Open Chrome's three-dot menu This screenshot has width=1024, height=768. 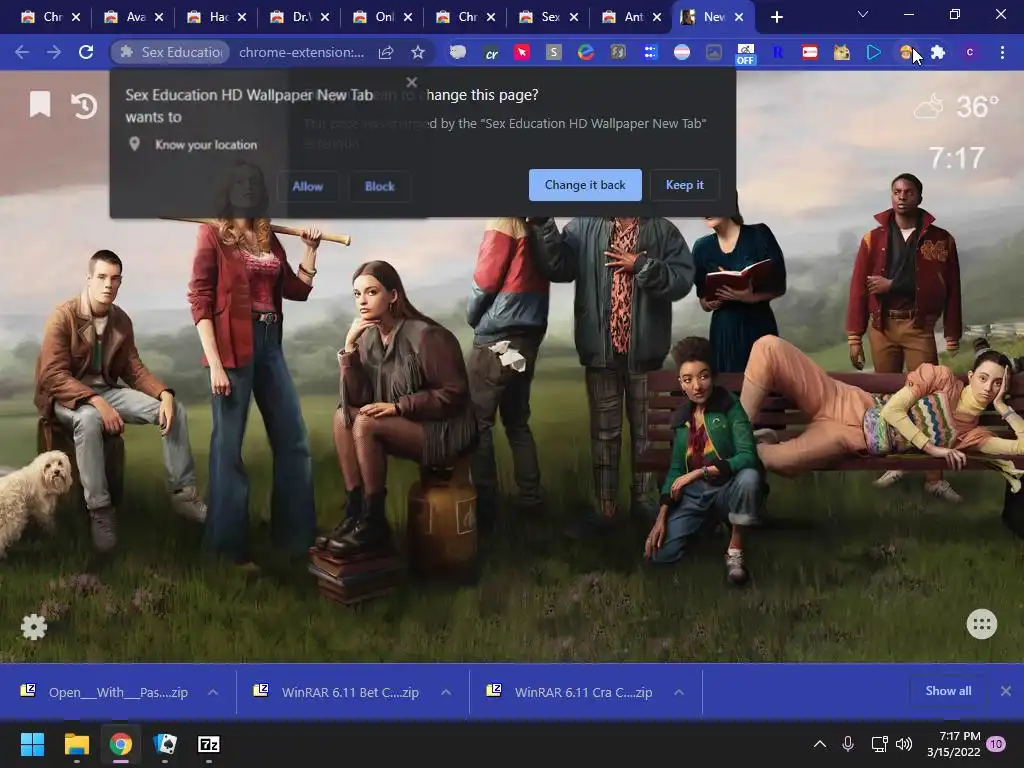[x=1002, y=52]
